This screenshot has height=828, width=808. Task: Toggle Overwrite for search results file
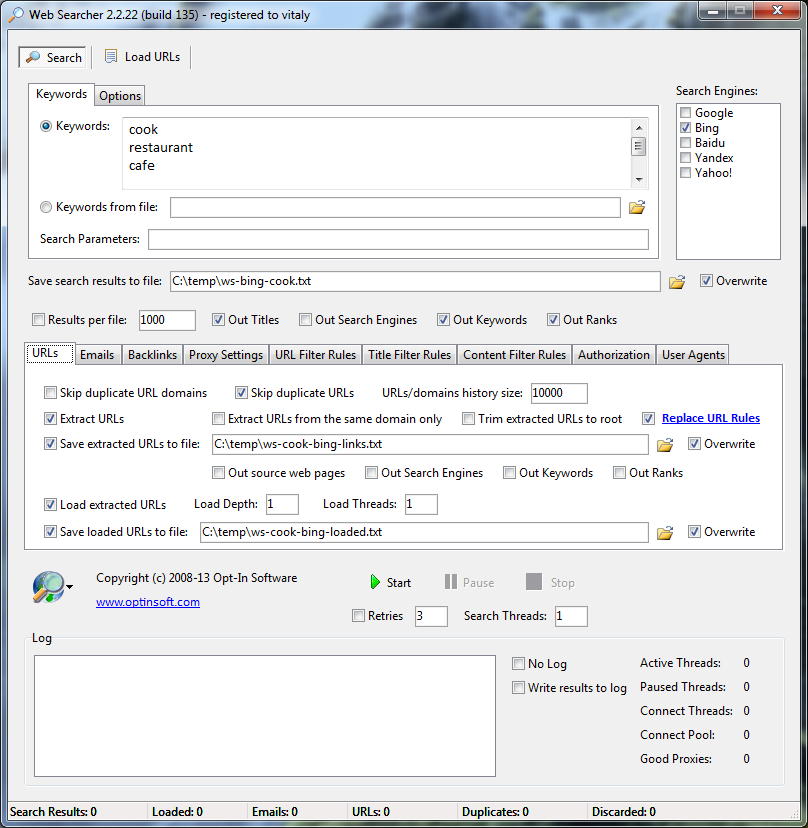coord(706,281)
